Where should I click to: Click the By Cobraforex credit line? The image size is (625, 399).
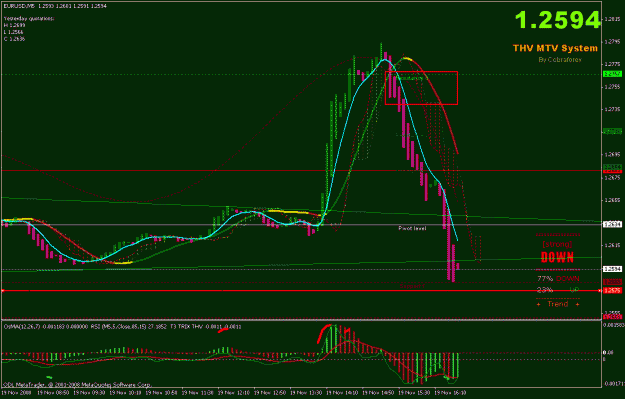click(560, 60)
